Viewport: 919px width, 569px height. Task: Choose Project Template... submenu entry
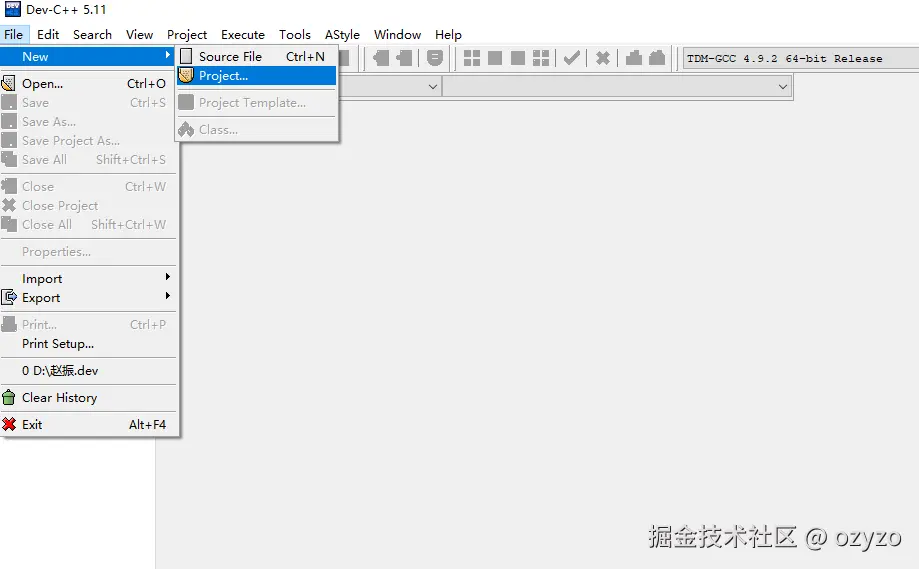[x=257, y=103]
